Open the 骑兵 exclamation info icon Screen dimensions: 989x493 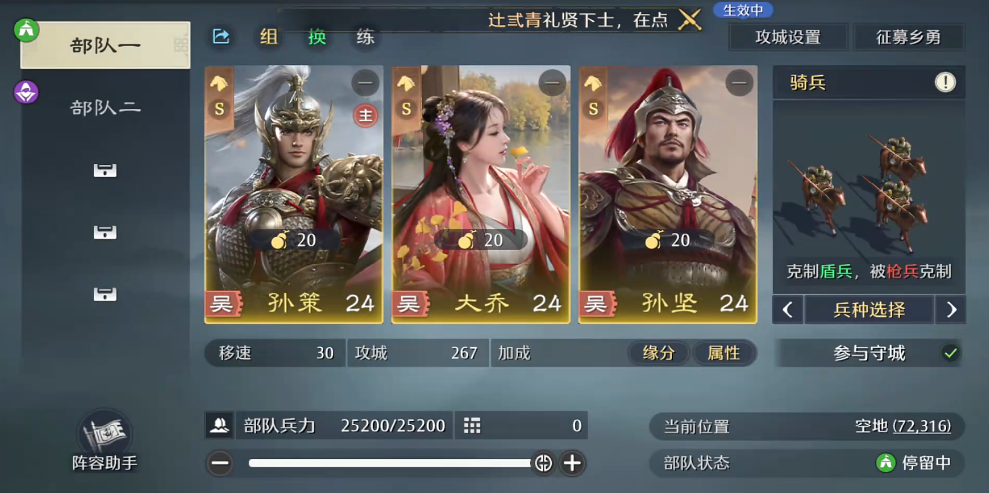[945, 82]
